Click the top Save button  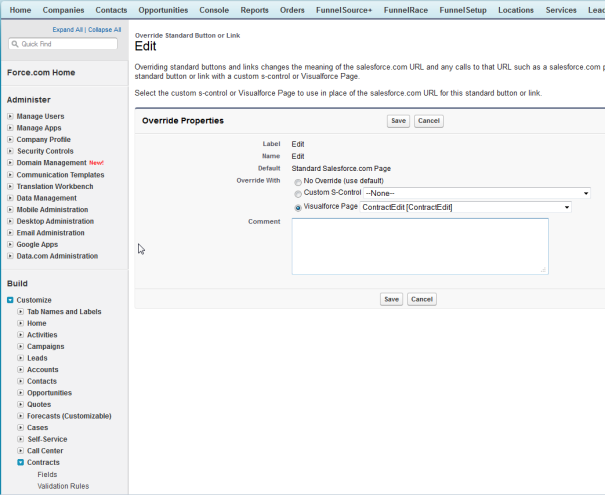coord(398,121)
